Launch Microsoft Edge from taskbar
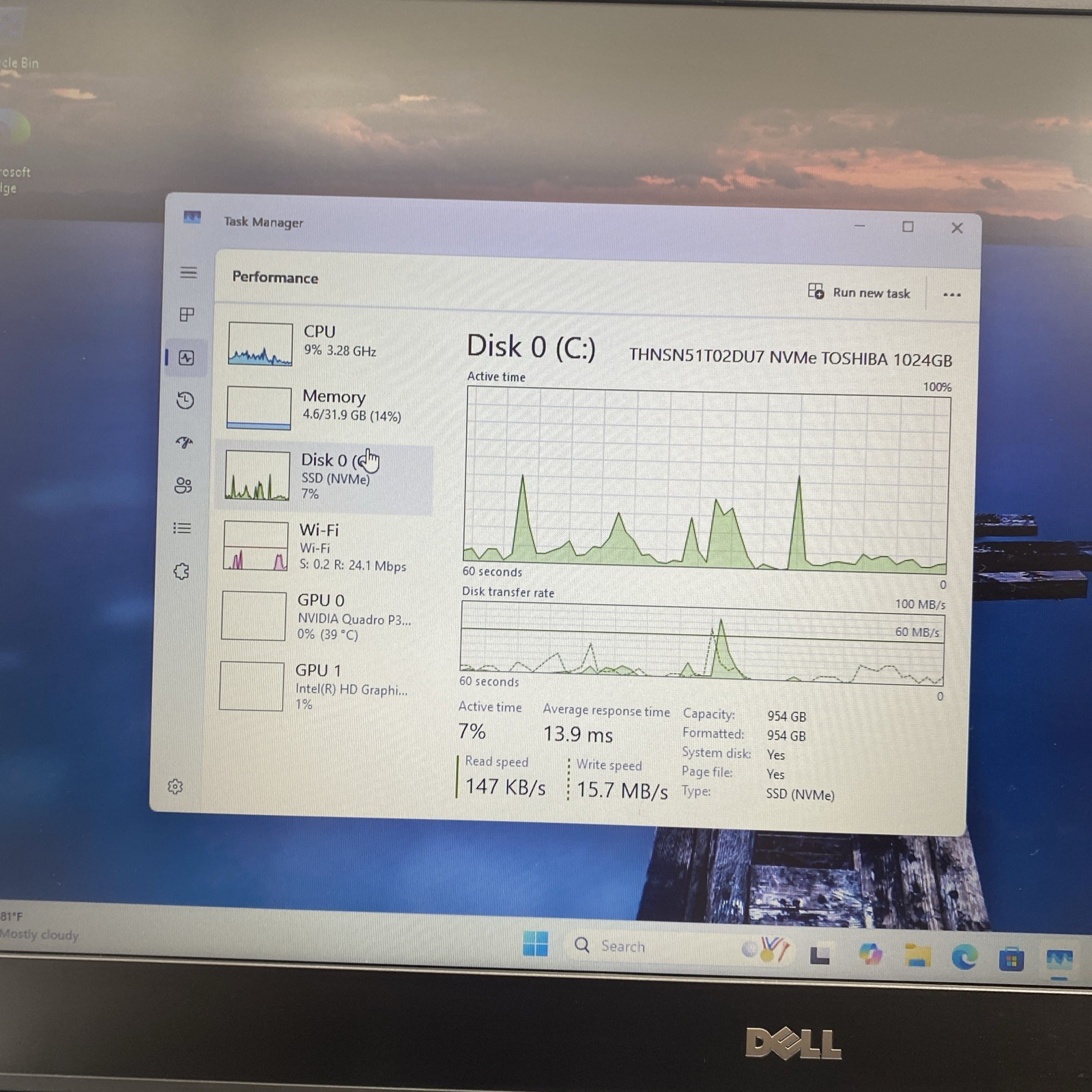This screenshot has width=1092, height=1092. (x=964, y=958)
